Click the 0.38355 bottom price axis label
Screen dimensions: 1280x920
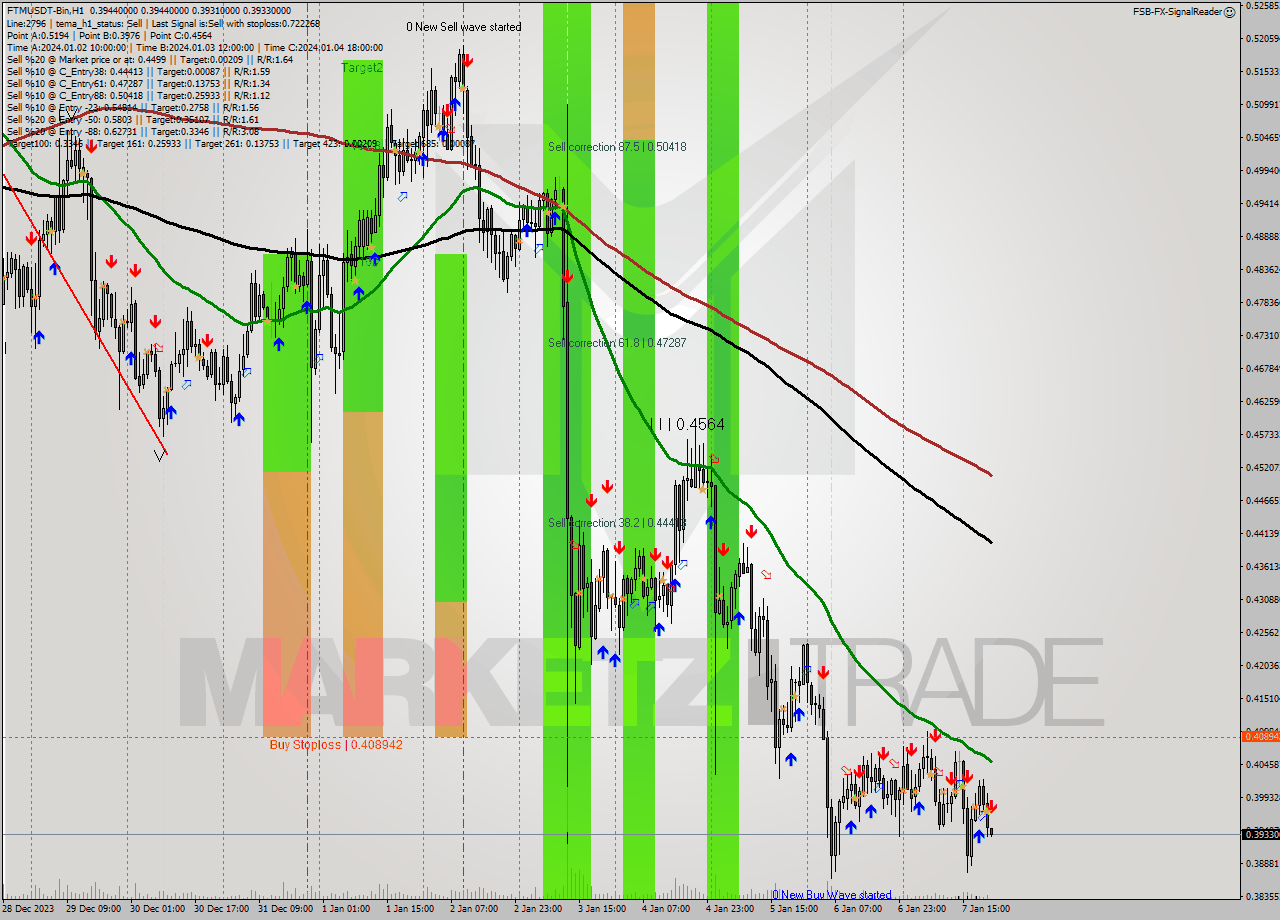point(1262,896)
